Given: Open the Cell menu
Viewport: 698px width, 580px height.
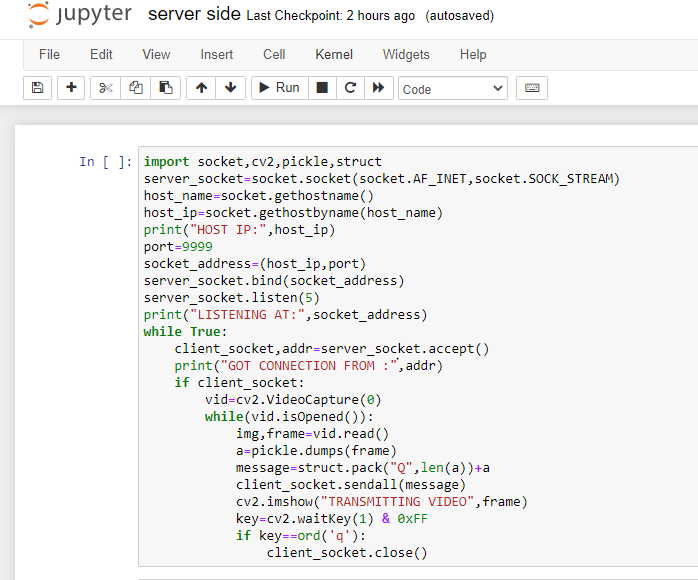Looking at the screenshot, I should pos(274,54).
